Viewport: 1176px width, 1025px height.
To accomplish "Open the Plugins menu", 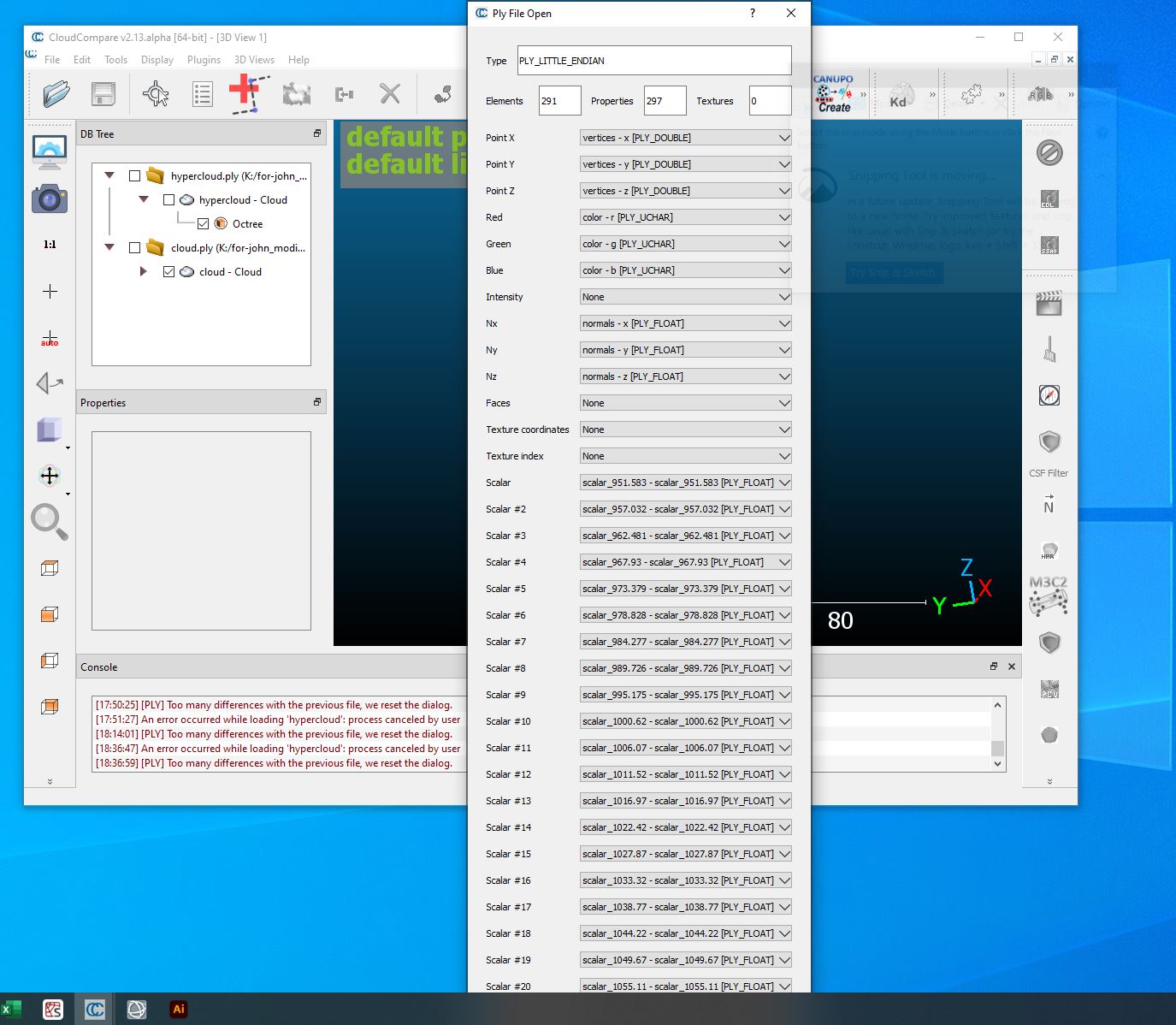I will pos(204,60).
